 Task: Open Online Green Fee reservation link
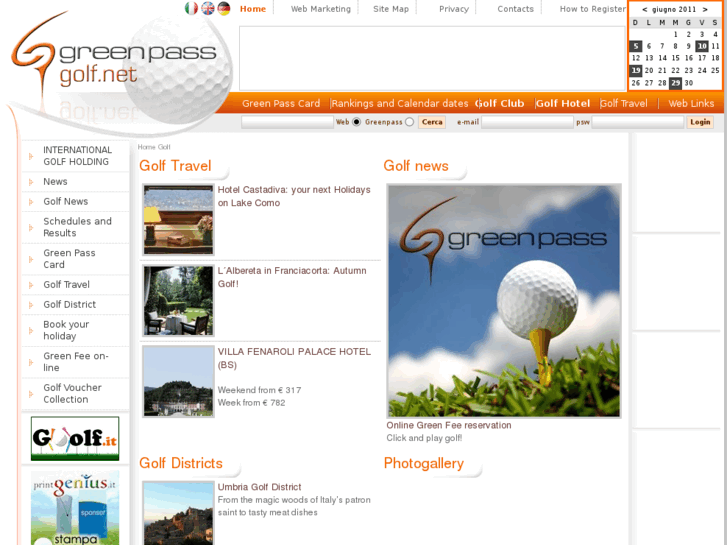(x=449, y=425)
